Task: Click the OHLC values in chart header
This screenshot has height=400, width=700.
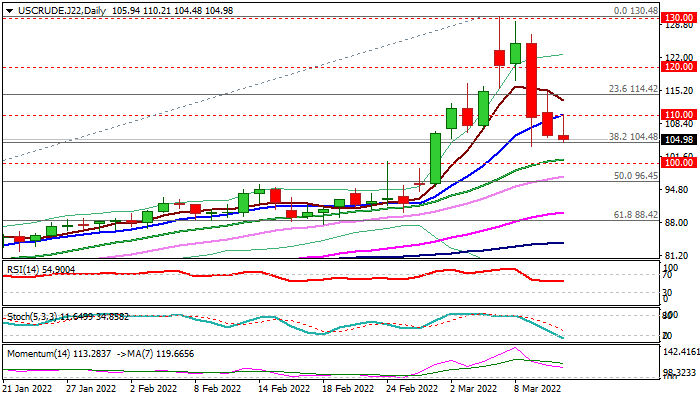Action: click(172, 11)
